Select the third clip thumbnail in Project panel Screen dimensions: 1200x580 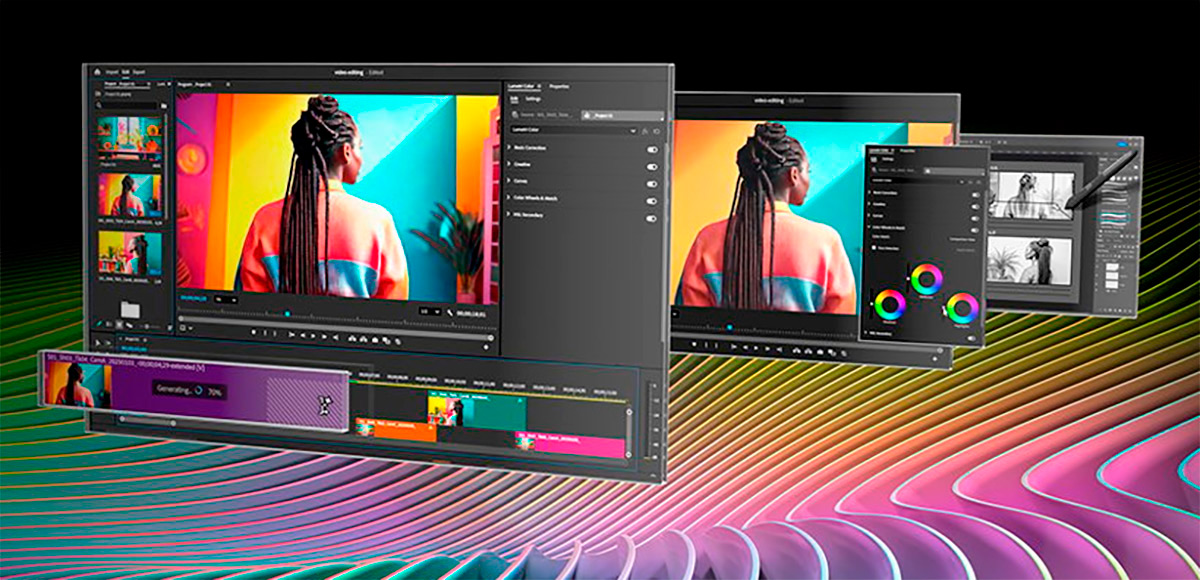tap(130, 251)
